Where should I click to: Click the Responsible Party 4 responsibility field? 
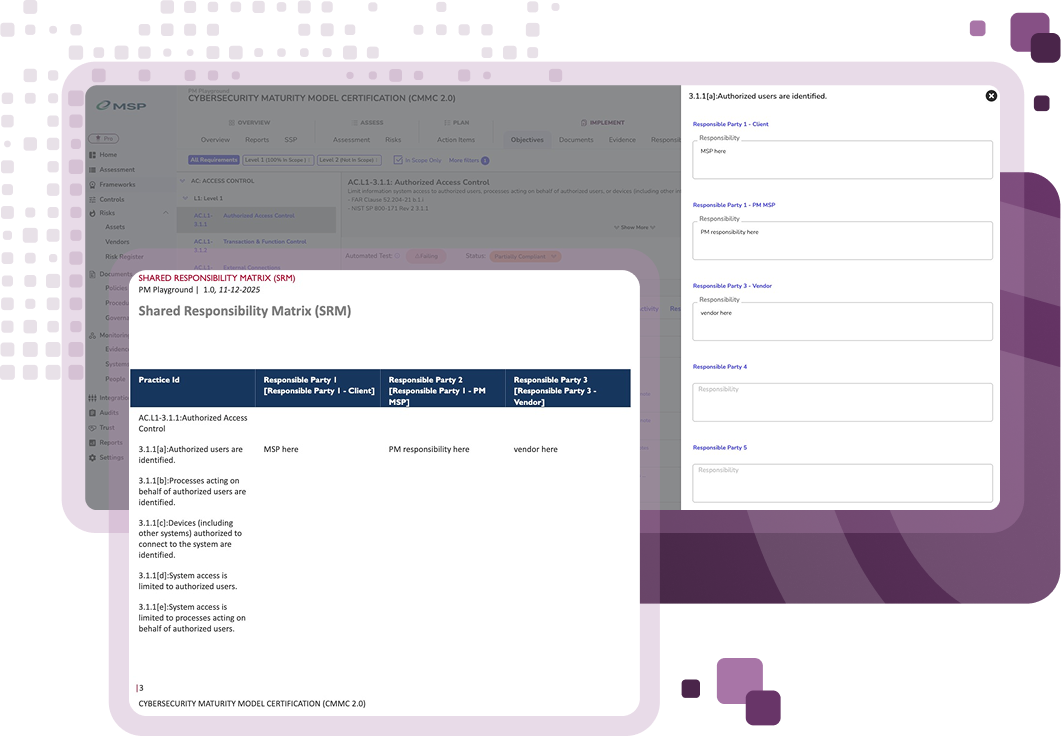click(x=842, y=402)
